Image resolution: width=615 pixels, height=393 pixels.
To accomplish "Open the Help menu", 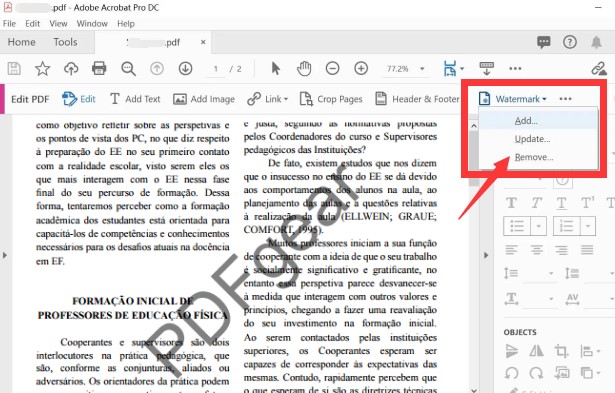I will pyautogui.click(x=126, y=24).
